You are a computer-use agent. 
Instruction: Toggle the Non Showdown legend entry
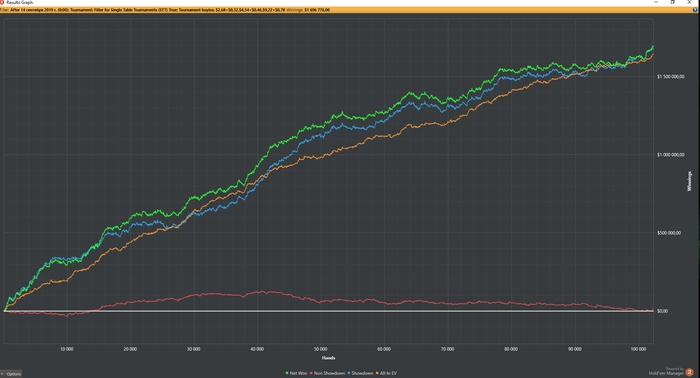[327, 373]
